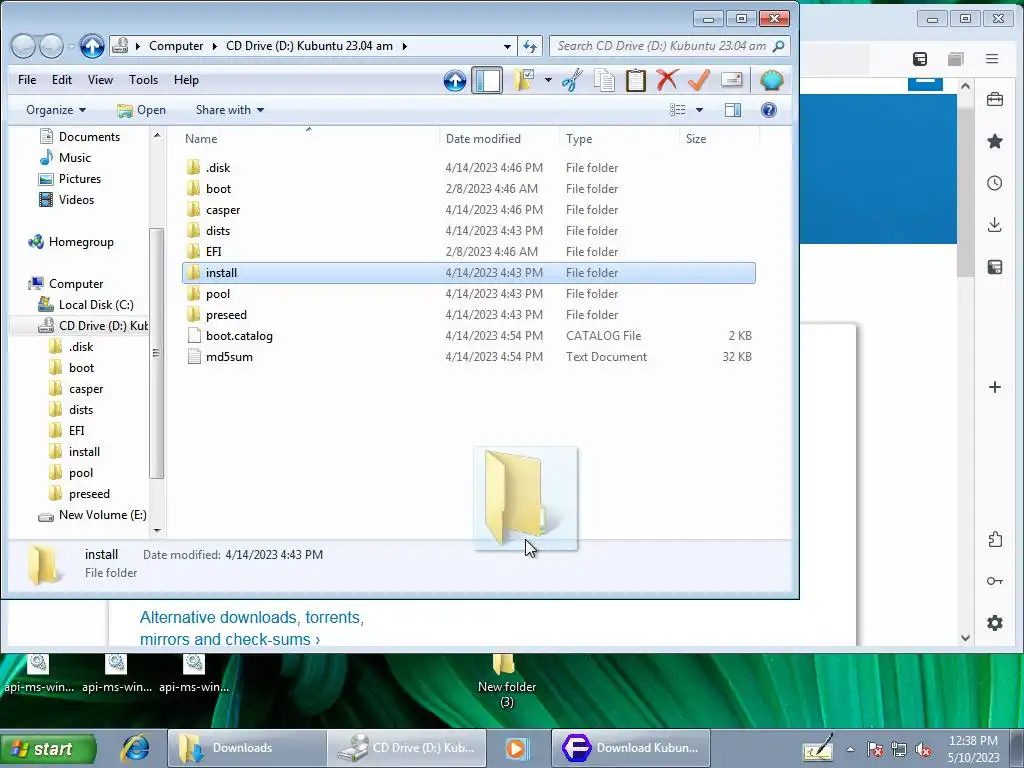Select the EFI folder in file list
Viewport: 1024px width, 768px height.
coord(469,251)
